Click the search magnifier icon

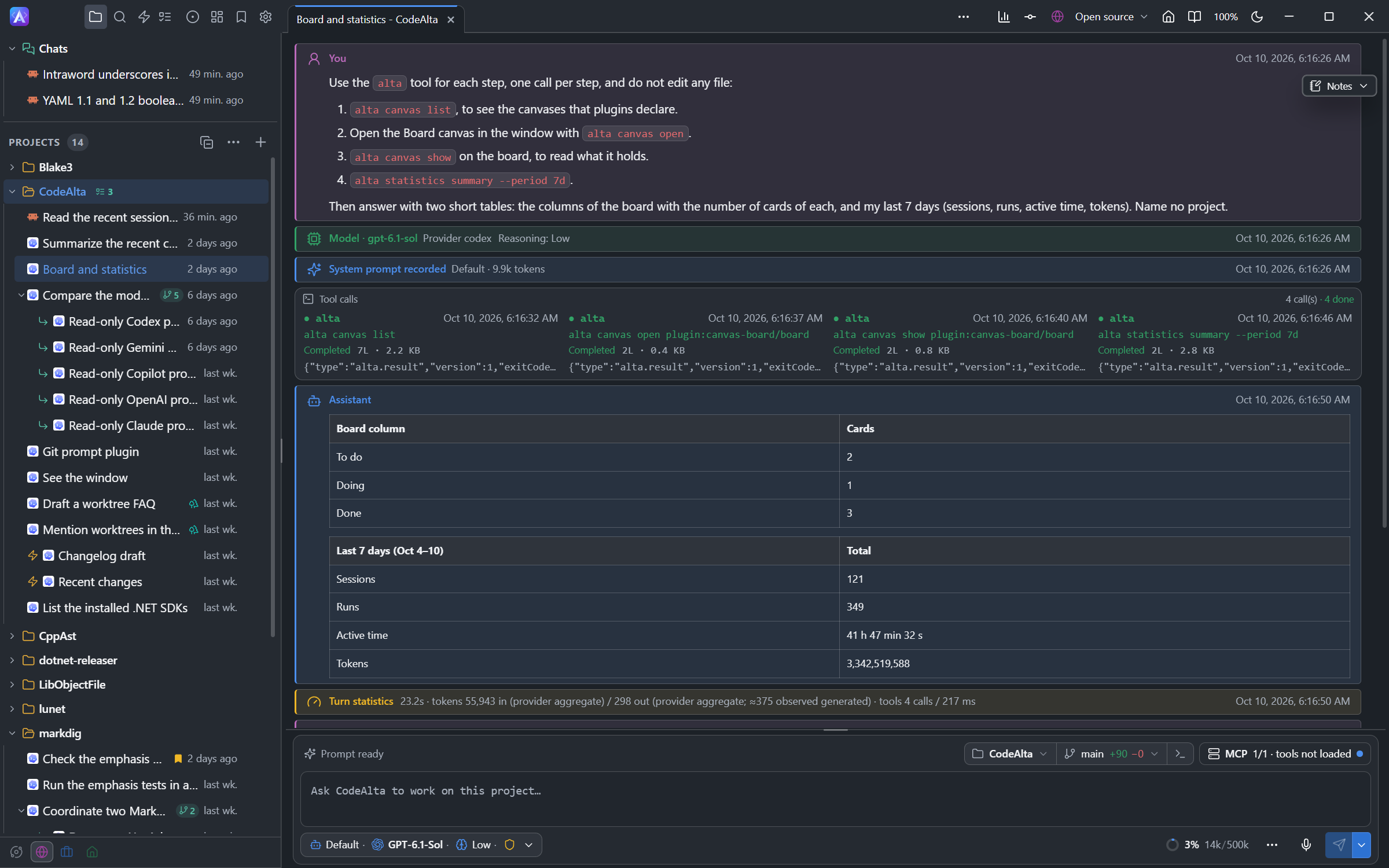[120, 17]
